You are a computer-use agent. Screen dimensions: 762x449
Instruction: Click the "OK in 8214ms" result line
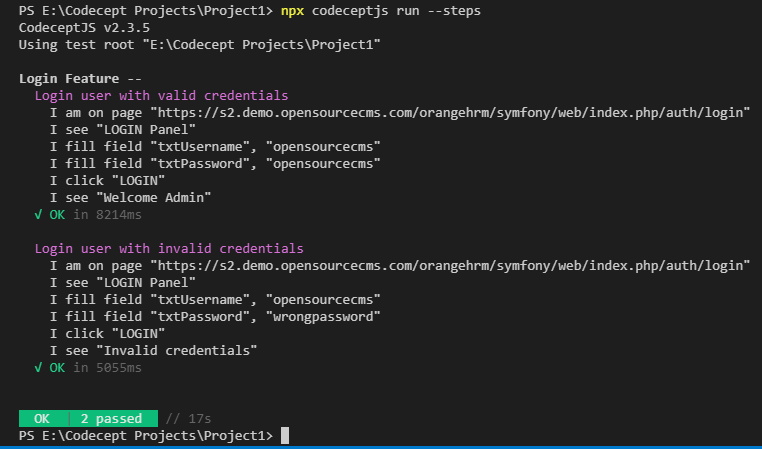tap(88, 215)
